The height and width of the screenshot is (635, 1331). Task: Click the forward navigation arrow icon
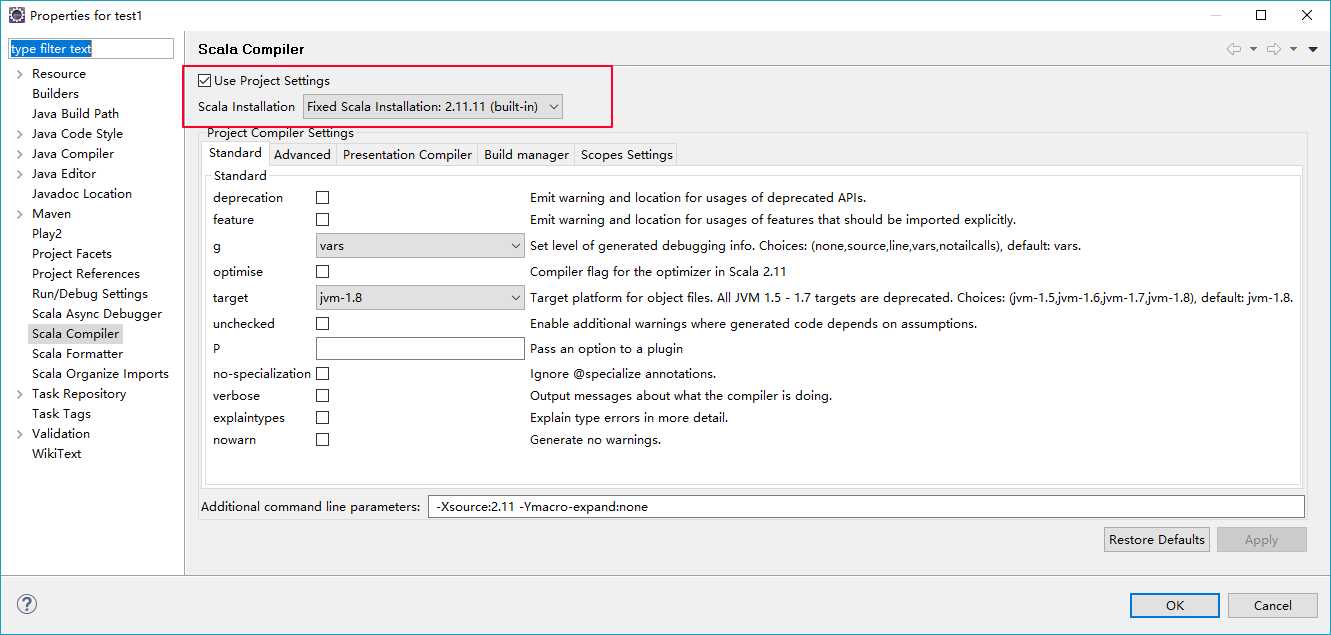pyautogui.click(x=1274, y=49)
